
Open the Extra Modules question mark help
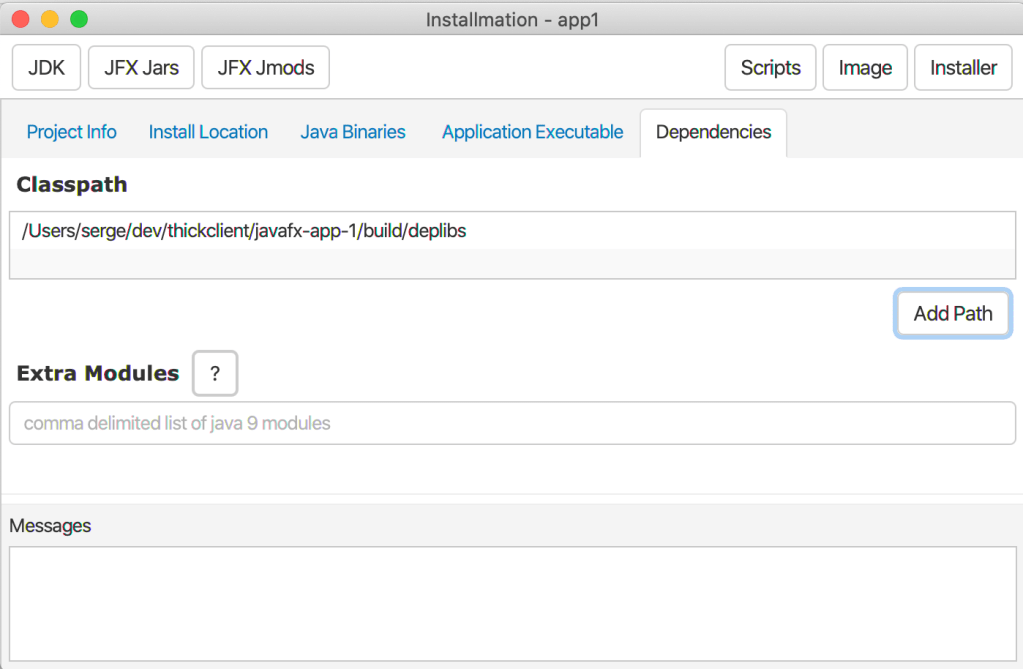(215, 374)
